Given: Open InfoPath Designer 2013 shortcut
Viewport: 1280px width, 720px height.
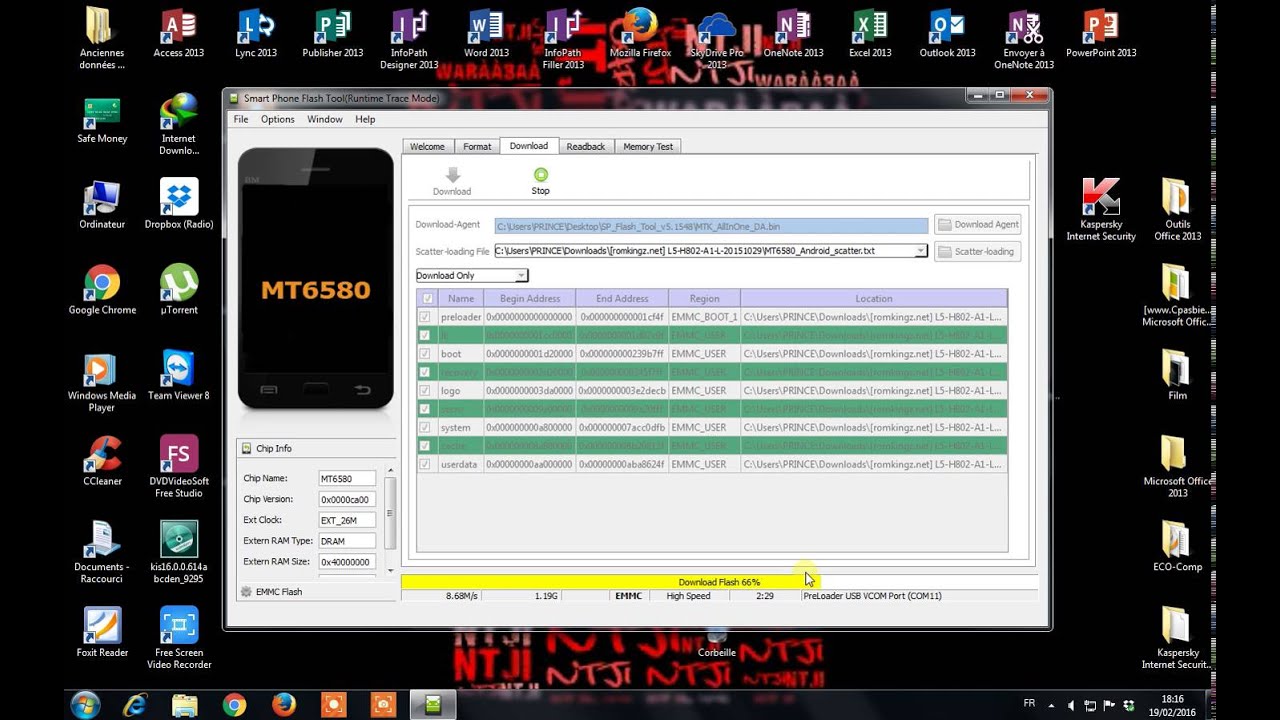Looking at the screenshot, I should click(409, 39).
